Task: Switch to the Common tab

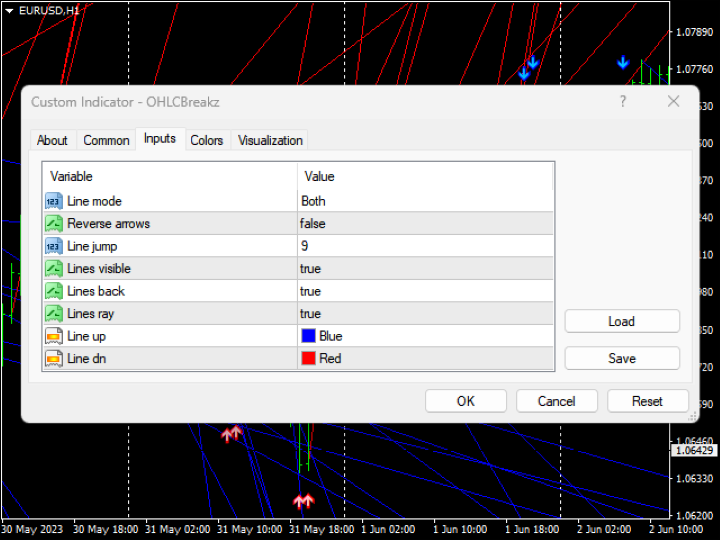Action: coord(106,140)
